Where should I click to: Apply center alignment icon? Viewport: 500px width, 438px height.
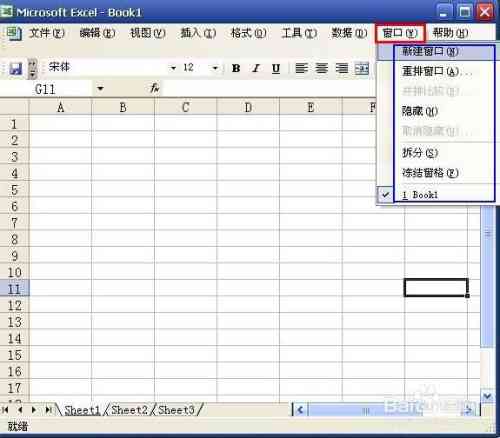coord(321,68)
